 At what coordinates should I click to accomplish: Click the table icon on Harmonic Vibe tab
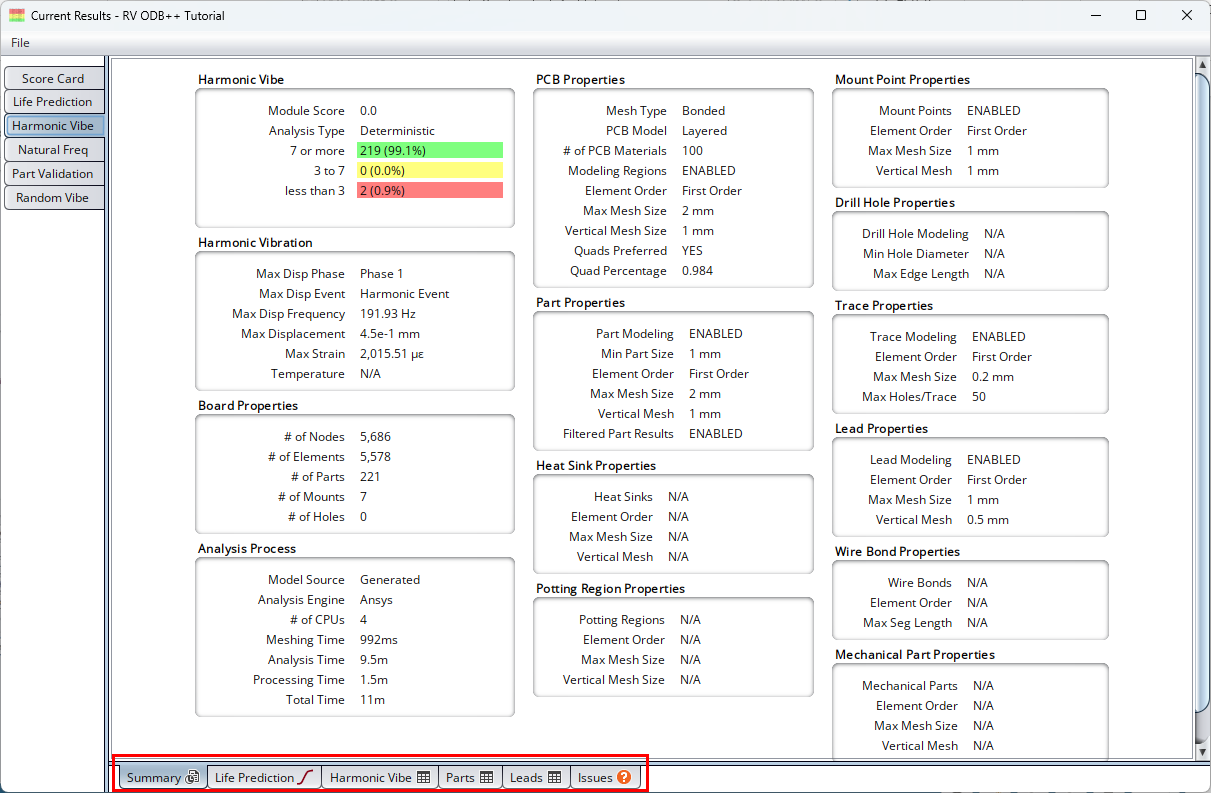coord(424,777)
